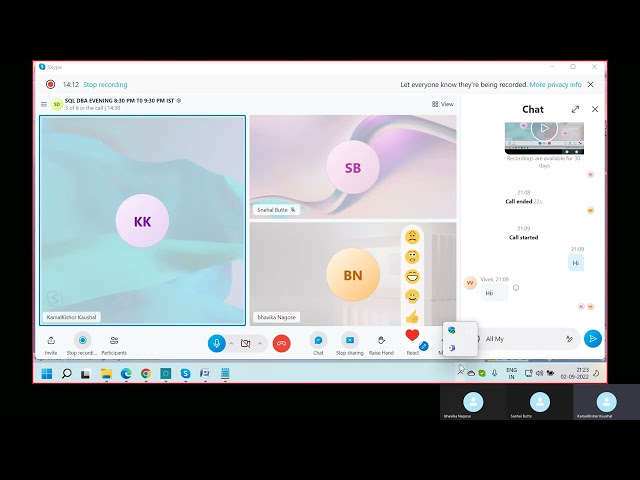
Task: Click the Invite share icon
Action: (x=51, y=340)
